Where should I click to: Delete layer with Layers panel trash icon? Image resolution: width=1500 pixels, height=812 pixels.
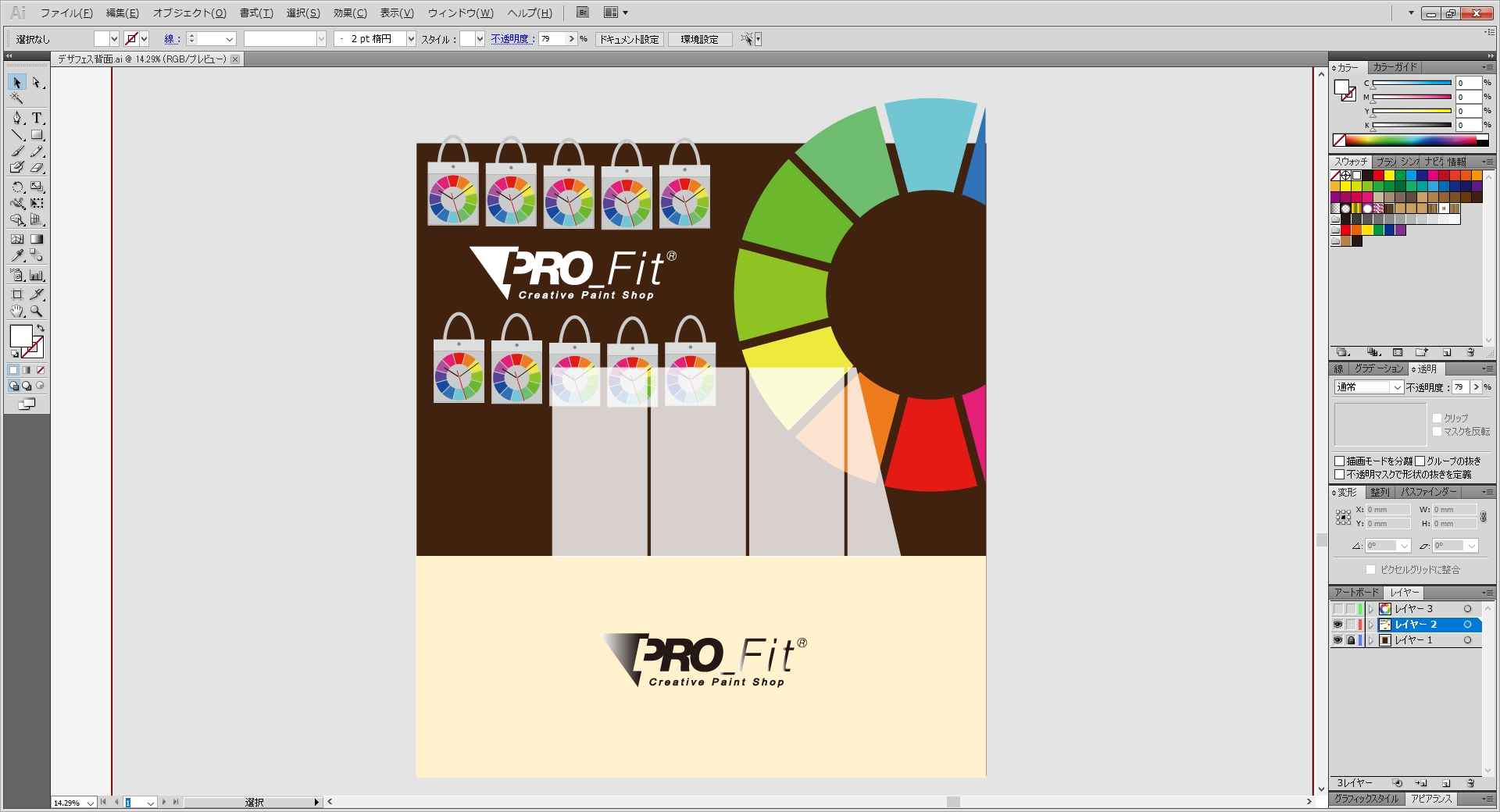point(1470,783)
